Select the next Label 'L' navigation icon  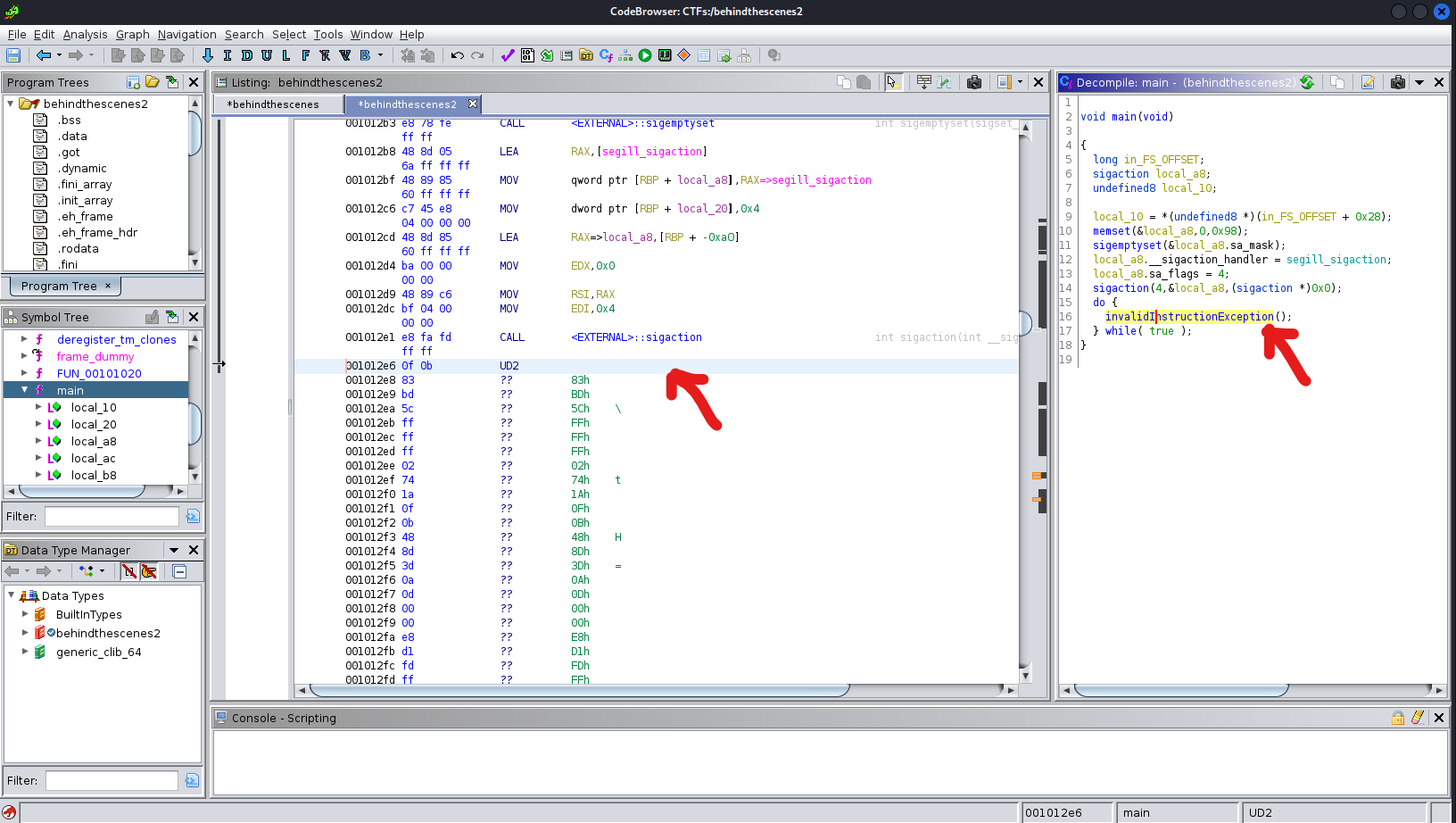point(286,55)
